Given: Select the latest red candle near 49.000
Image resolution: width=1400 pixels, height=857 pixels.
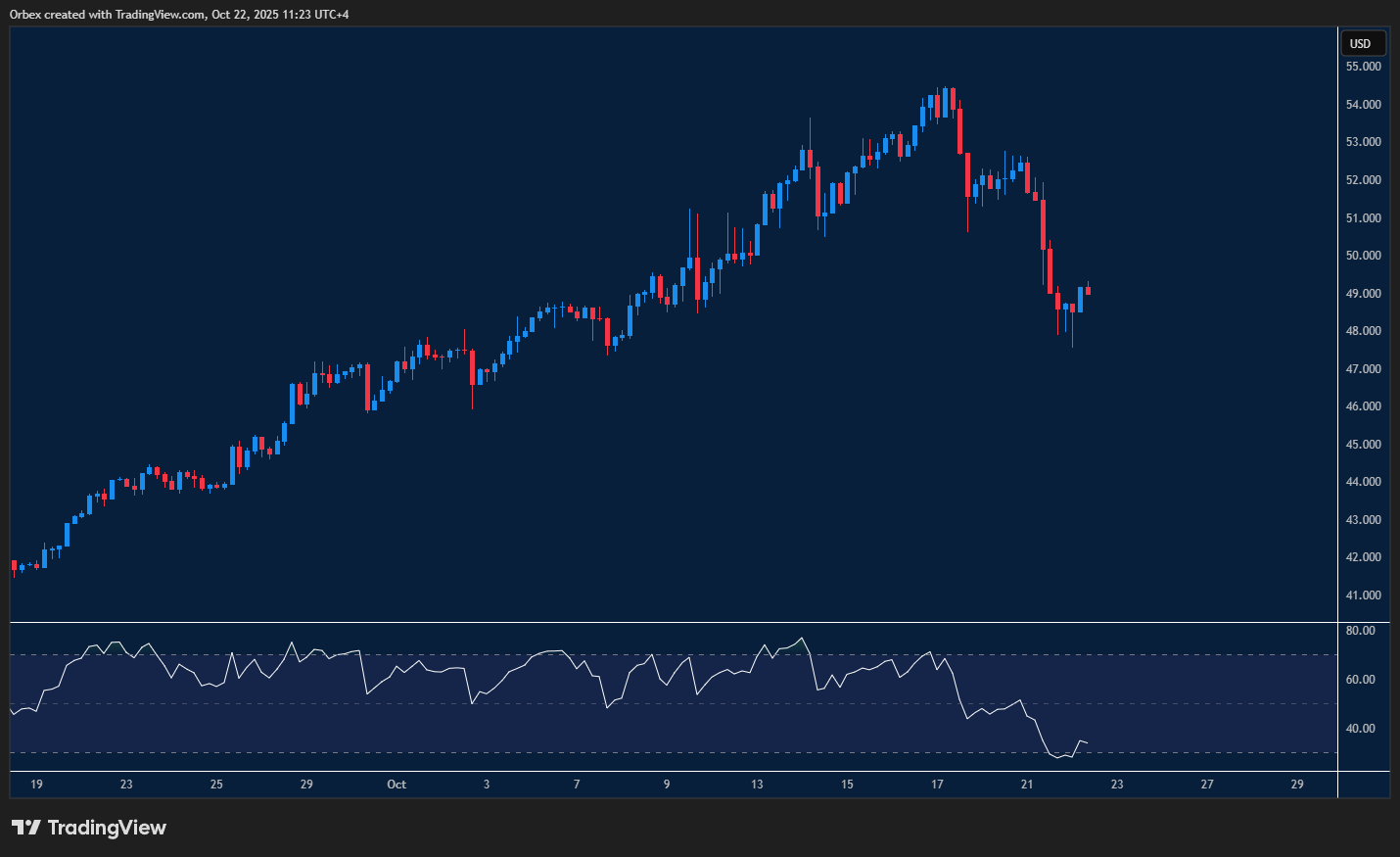Looking at the screenshot, I should (x=1088, y=291).
